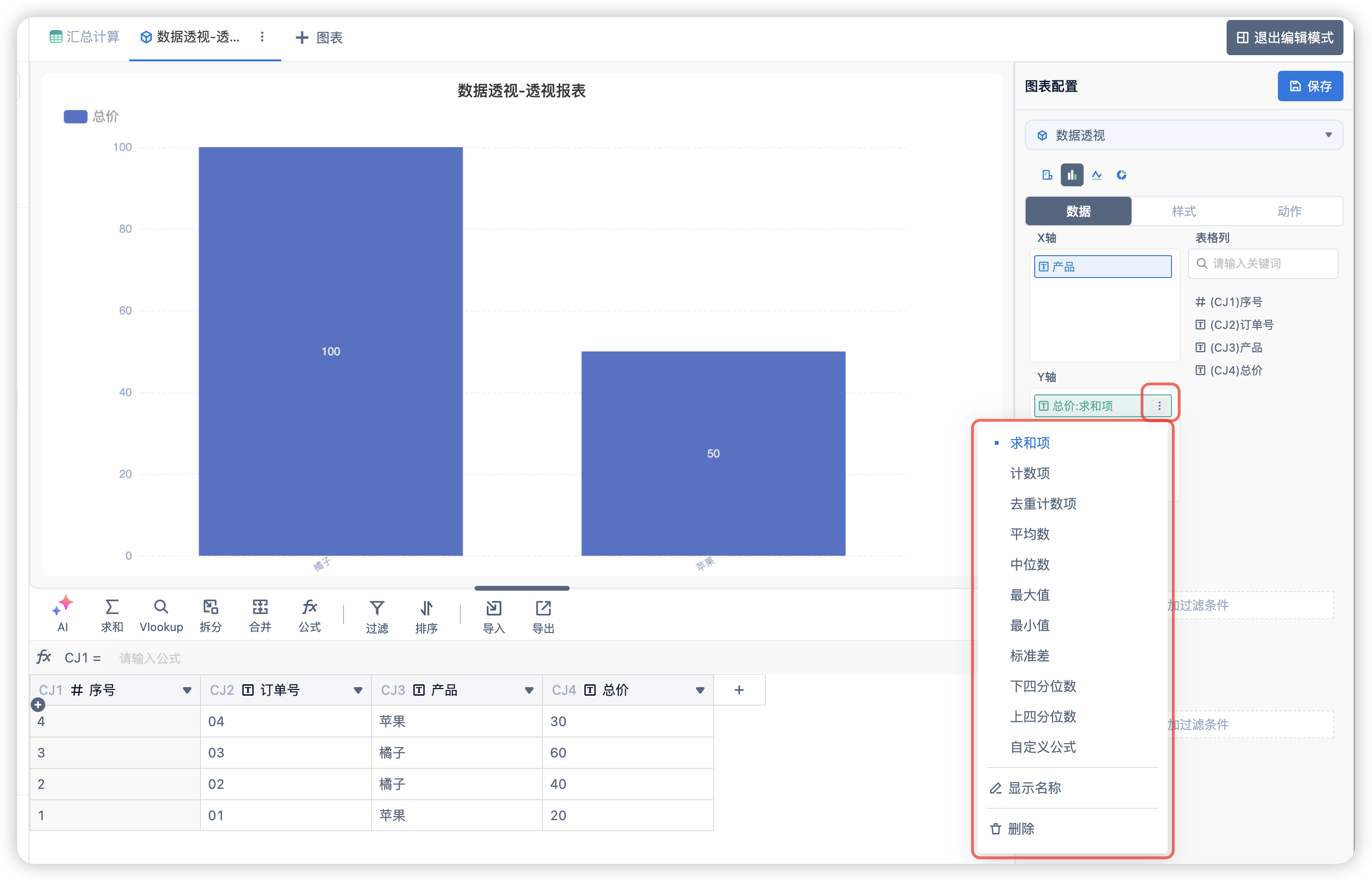This screenshot has width=1372, height=881.
Task: Add a new column with plus button
Action: [x=739, y=690]
